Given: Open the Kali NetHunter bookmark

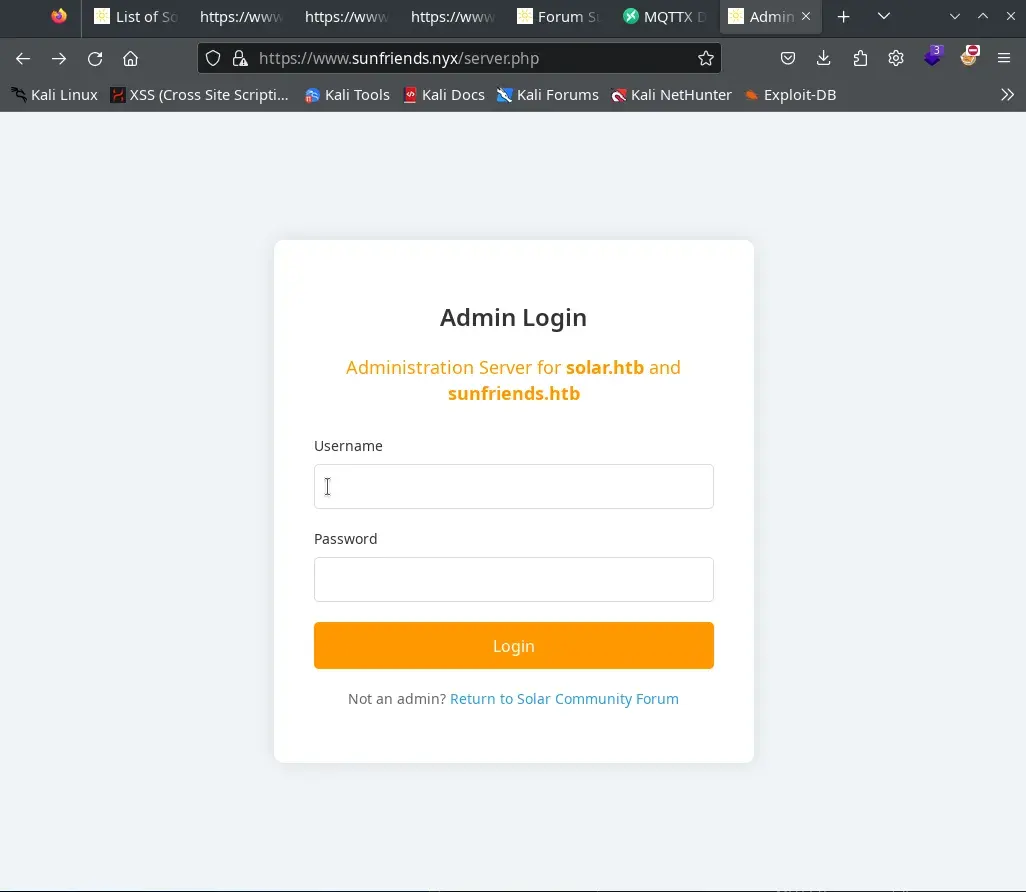Looking at the screenshot, I should point(671,95).
